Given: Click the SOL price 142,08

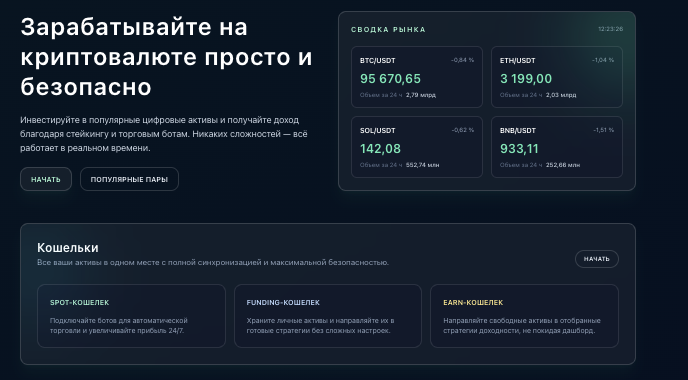Looking at the screenshot, I should 380,149.
